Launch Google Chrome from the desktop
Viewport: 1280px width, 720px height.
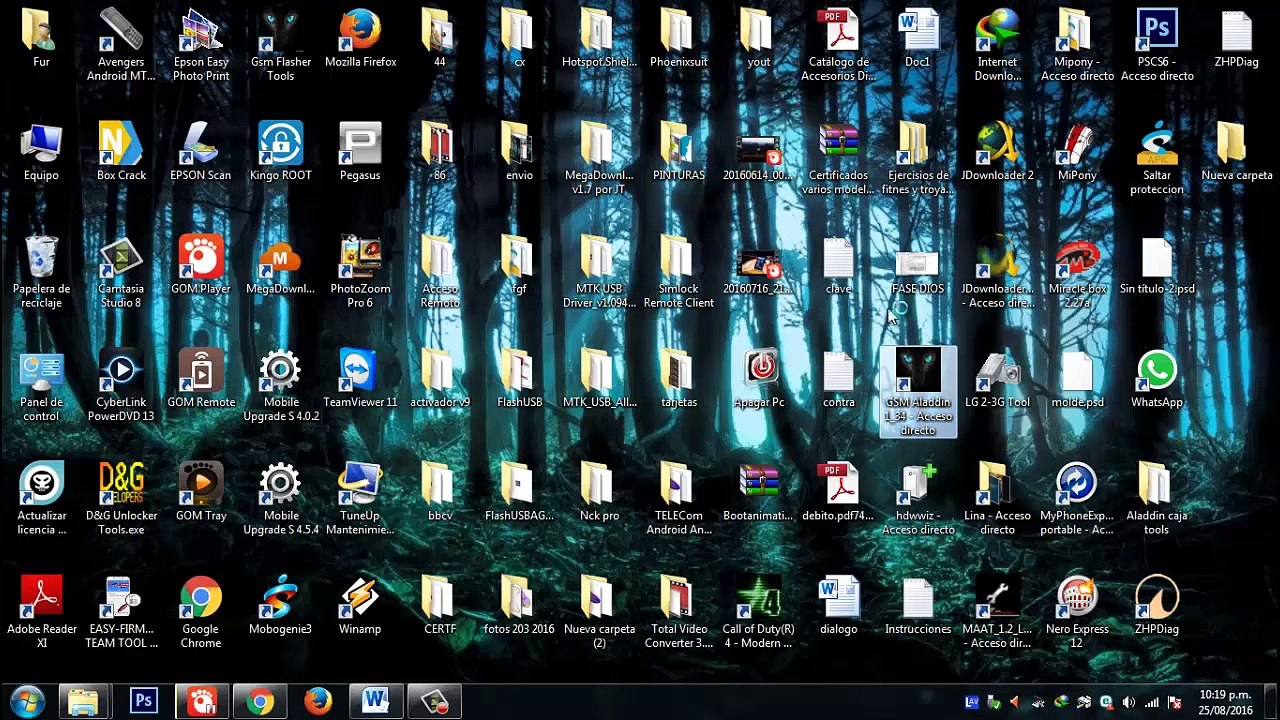201,612
